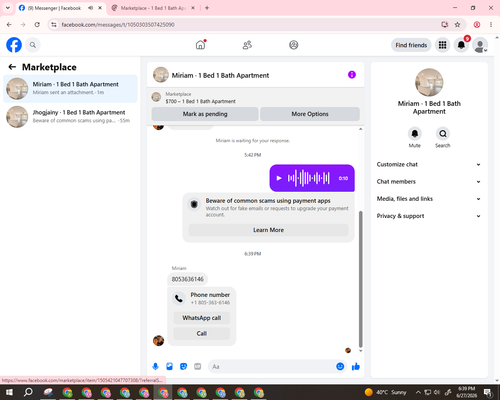Screen dimensions: 500x400
Task: Bookmark this page with star icon
Action: click(x=457, y=25)
